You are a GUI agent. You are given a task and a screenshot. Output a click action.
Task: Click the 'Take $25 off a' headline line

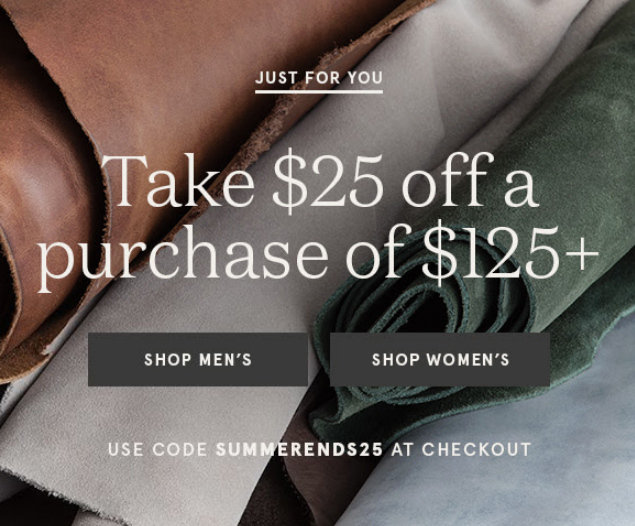(x=320, y=182)
